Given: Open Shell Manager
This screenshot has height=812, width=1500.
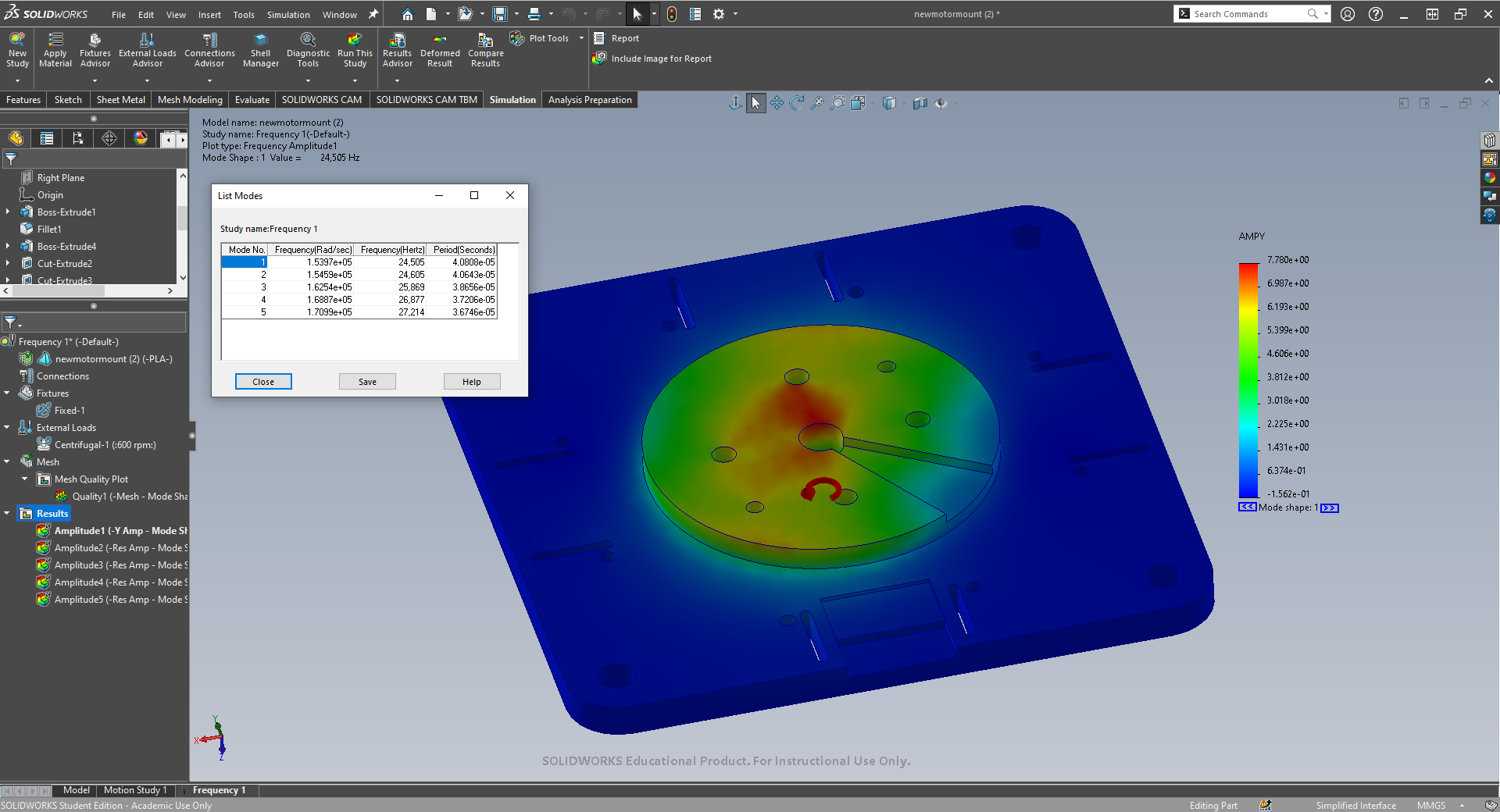Looking at the screenshot, I should 261,50.
